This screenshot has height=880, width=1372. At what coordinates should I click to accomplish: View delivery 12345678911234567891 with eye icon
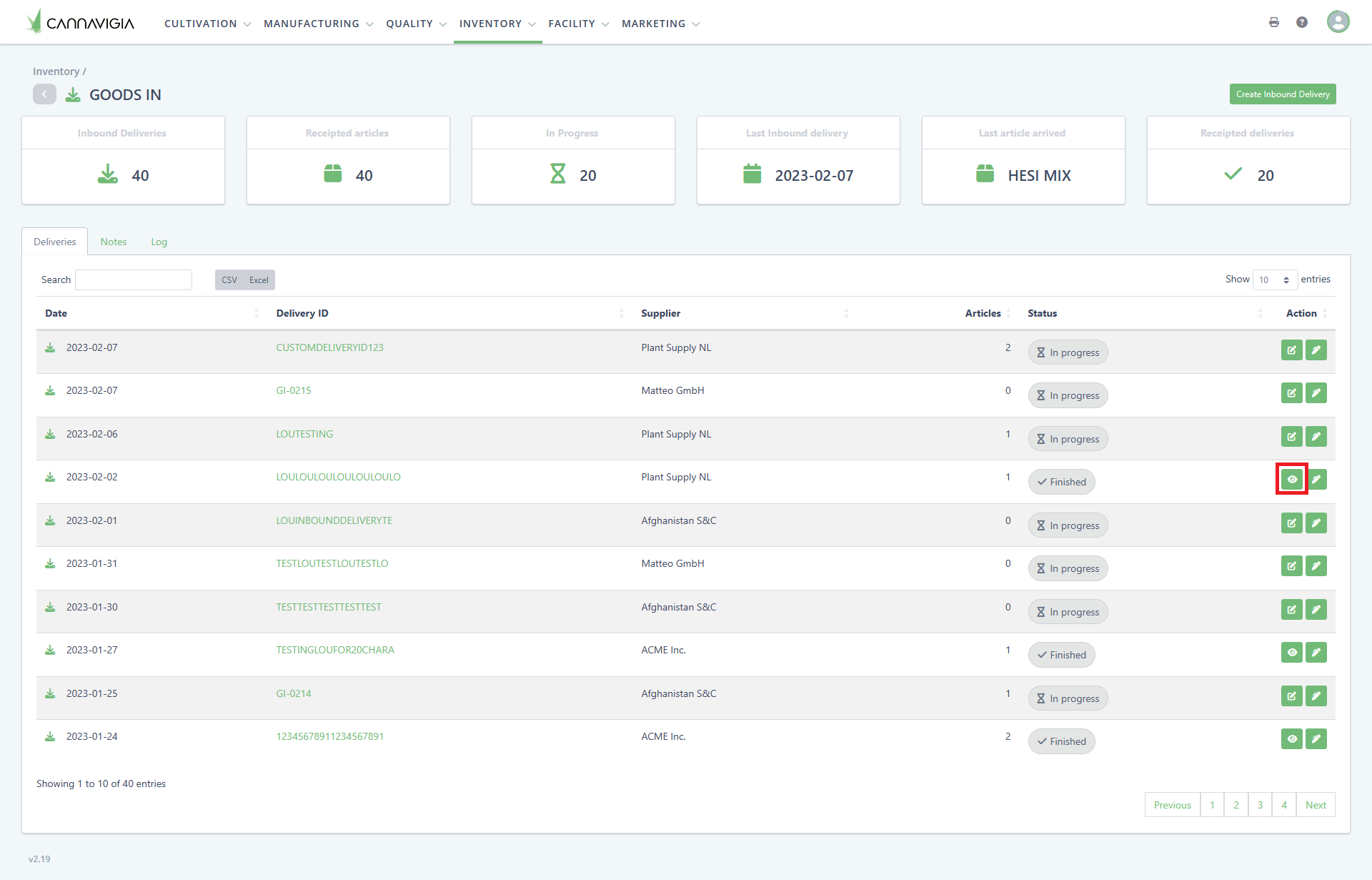point(1291,739)
